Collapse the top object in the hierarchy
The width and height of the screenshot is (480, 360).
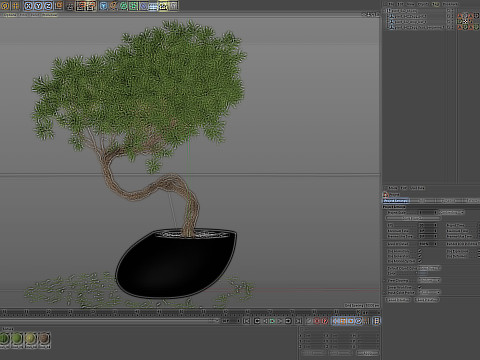pyautogui.click(x=384, y=10)
